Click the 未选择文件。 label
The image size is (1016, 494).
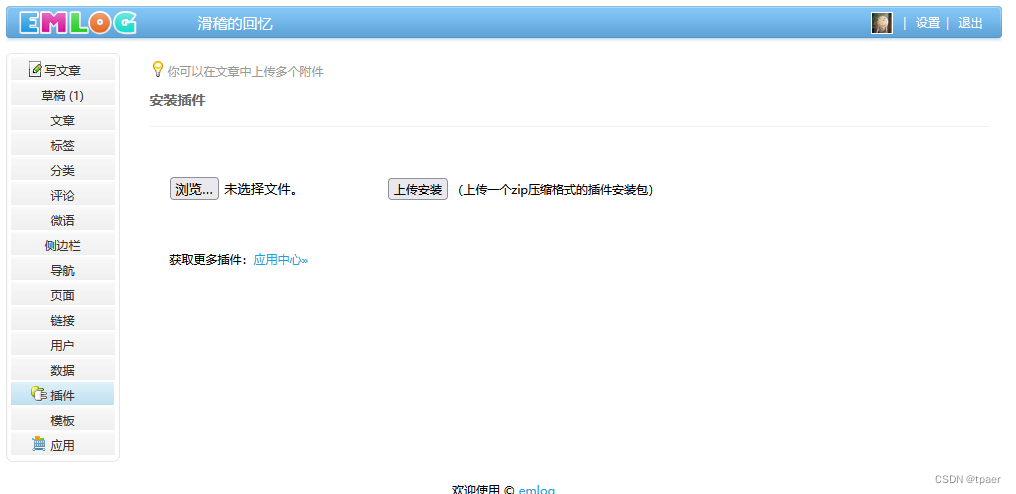pos(260,189)
